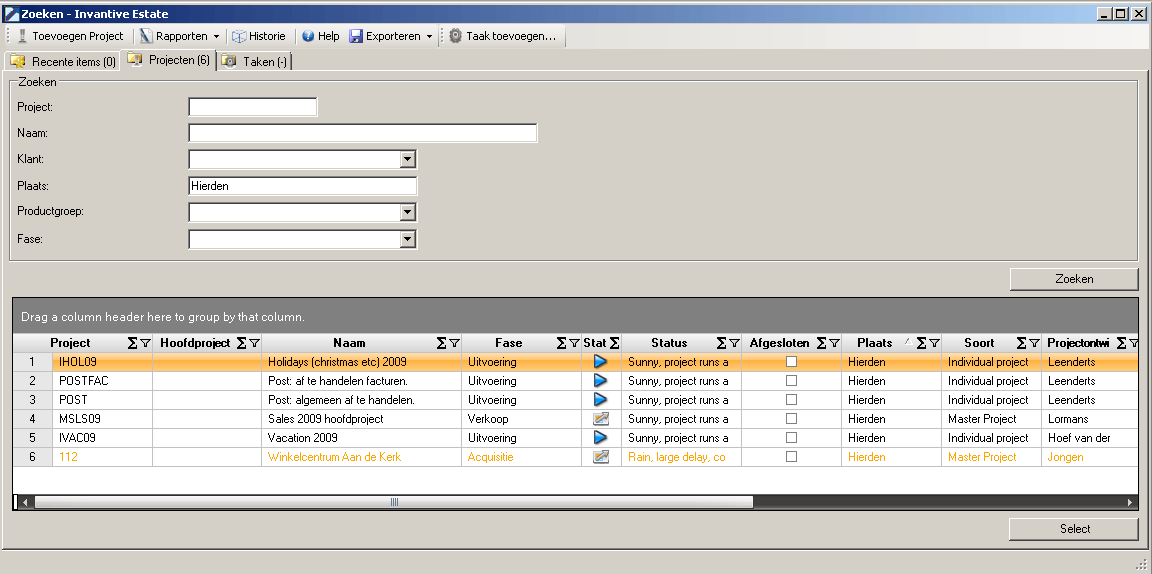Toggle Afgesloten checkbox for POSTFAC

791,381
